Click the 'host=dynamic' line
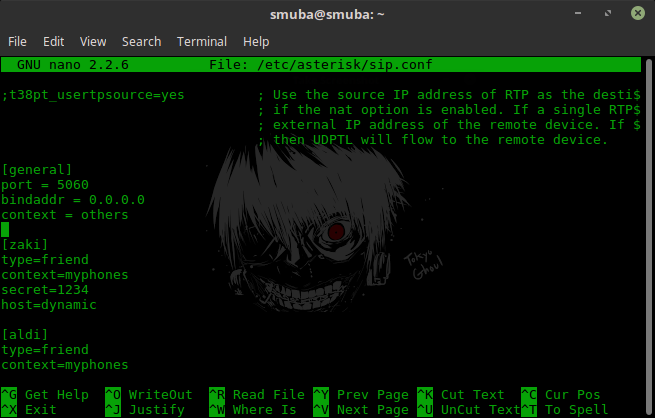This screenshot has width=655, height=418. (49, 304)
